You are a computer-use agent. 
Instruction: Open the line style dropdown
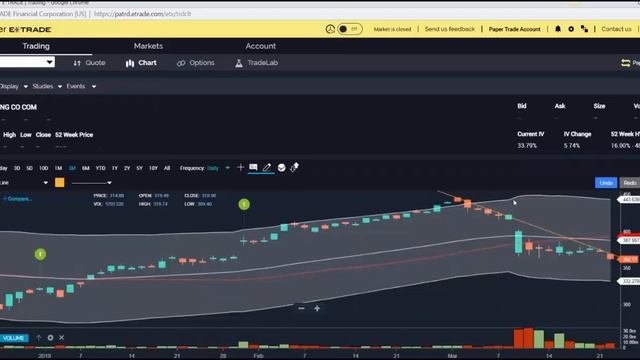click(91, 182)
